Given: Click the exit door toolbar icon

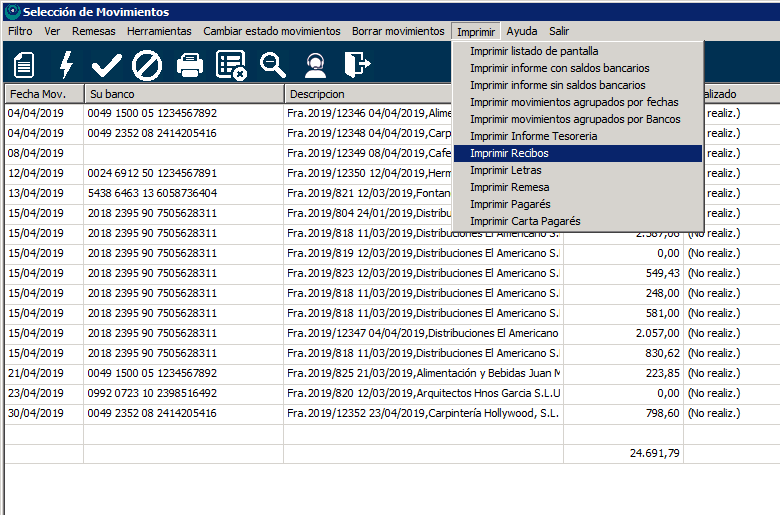Looking at the screenshot, I should 356,65.
